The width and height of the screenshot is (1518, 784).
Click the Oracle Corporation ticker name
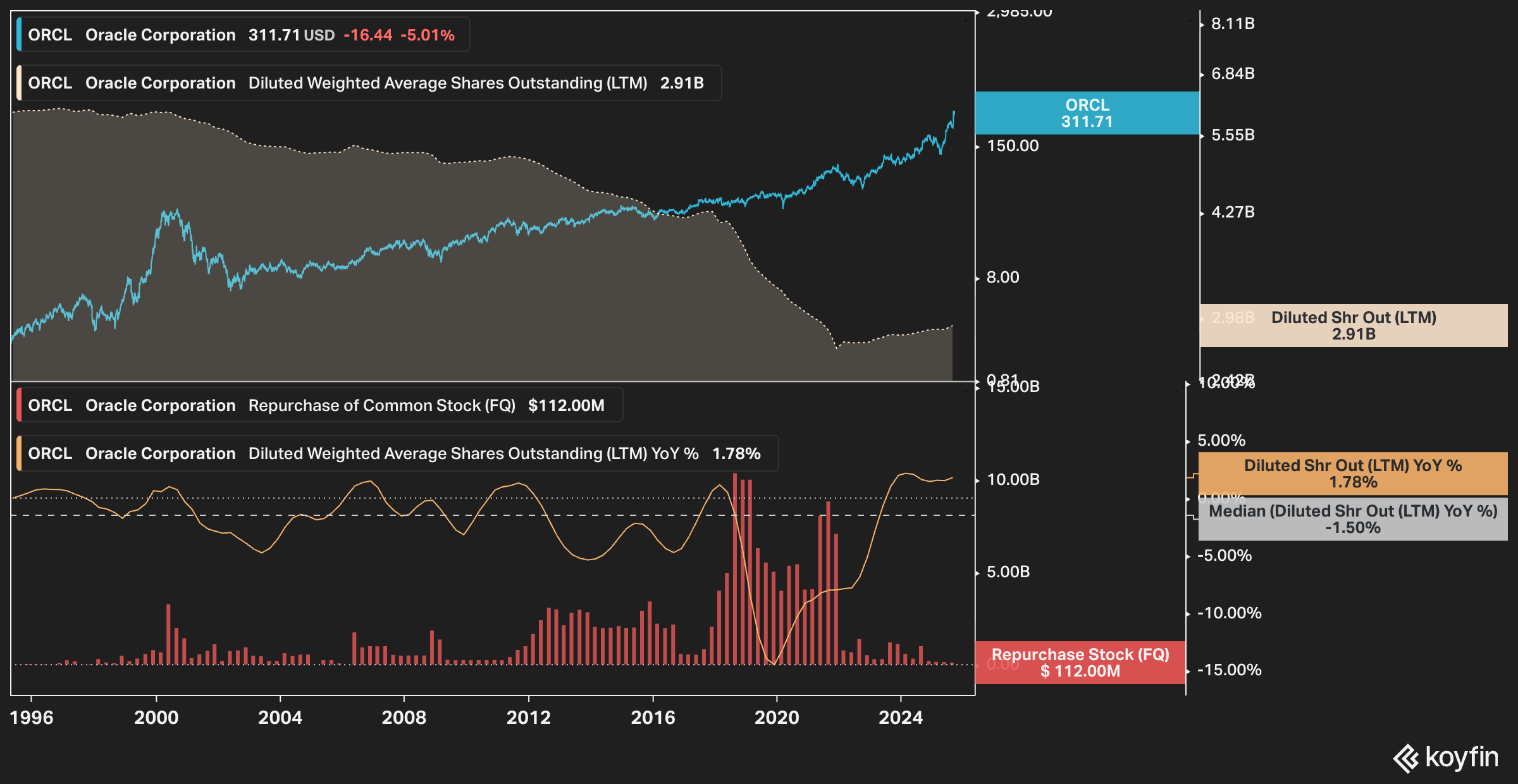point(159,35)
